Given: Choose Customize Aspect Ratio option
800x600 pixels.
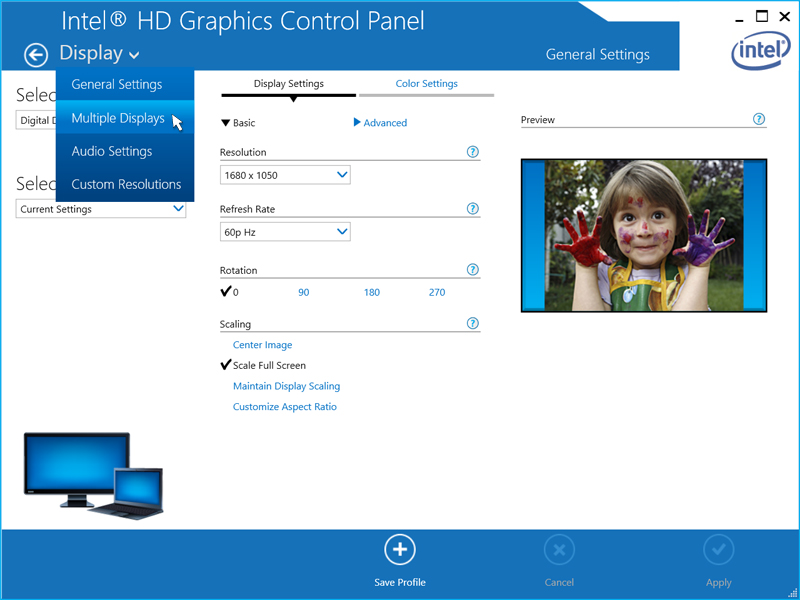Looking at the screenshot, I should [x=285, y=407].
